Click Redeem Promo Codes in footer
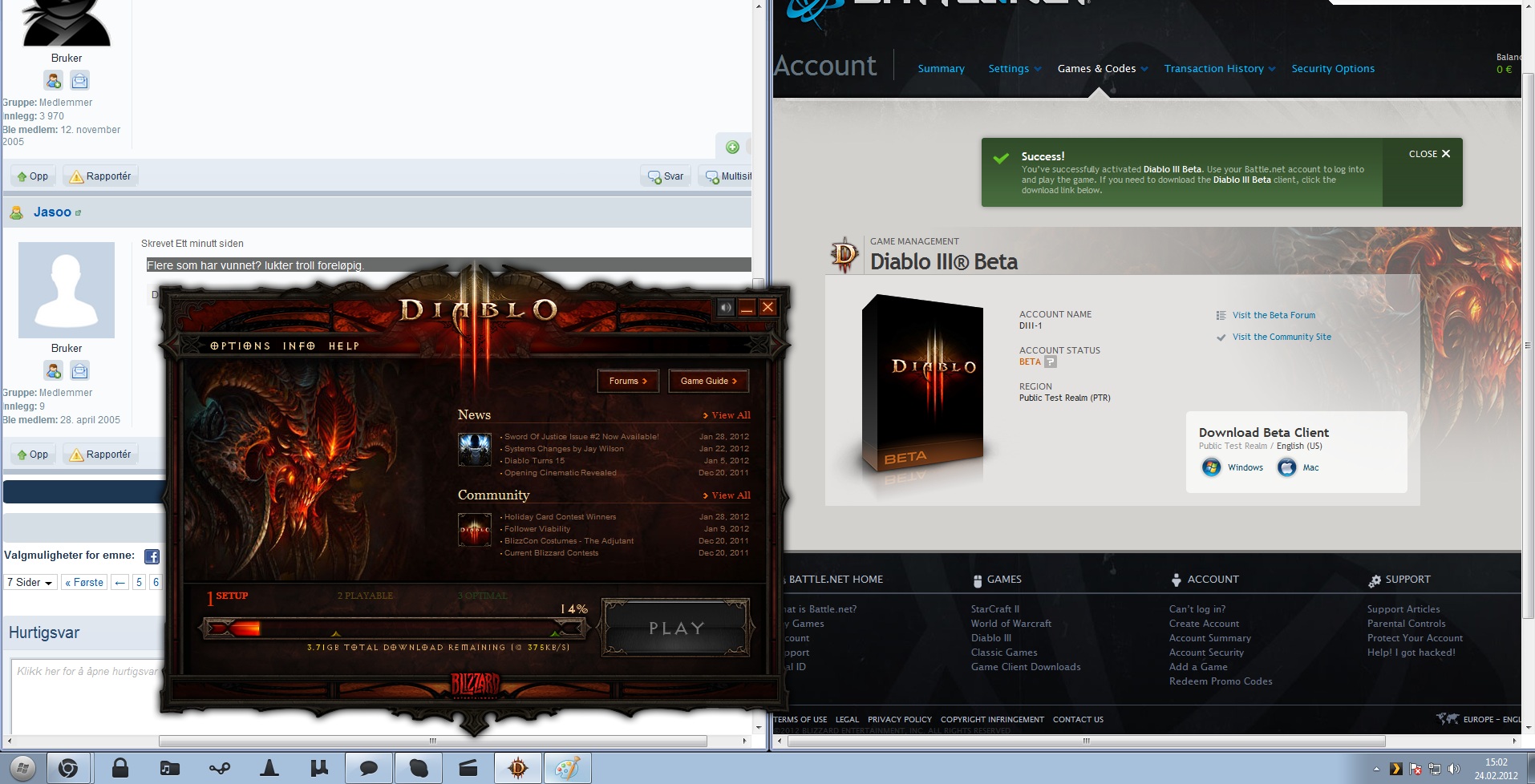1535x784 pixels. pos(1221,681)
